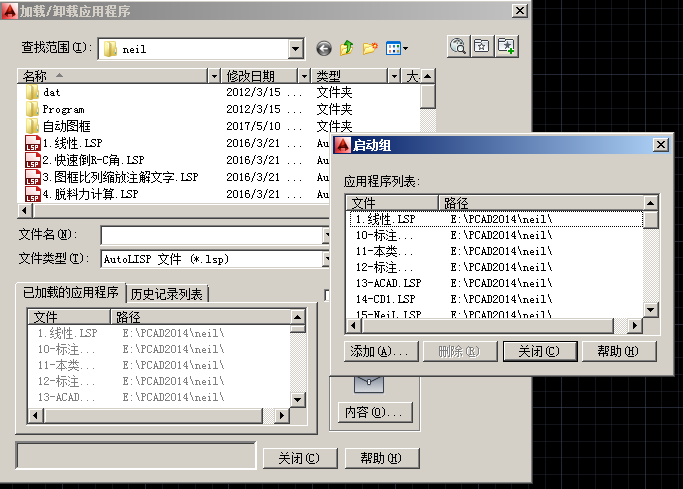Click 添加(A)... button in 启动组 dialog

click(x=381, y=351)
